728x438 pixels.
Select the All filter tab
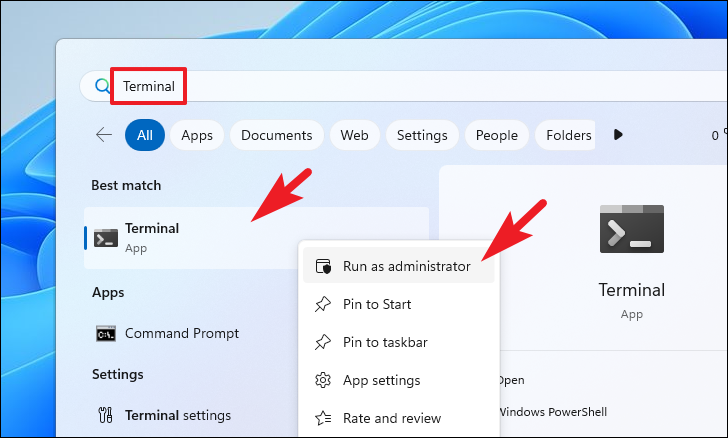click(145, 135)
